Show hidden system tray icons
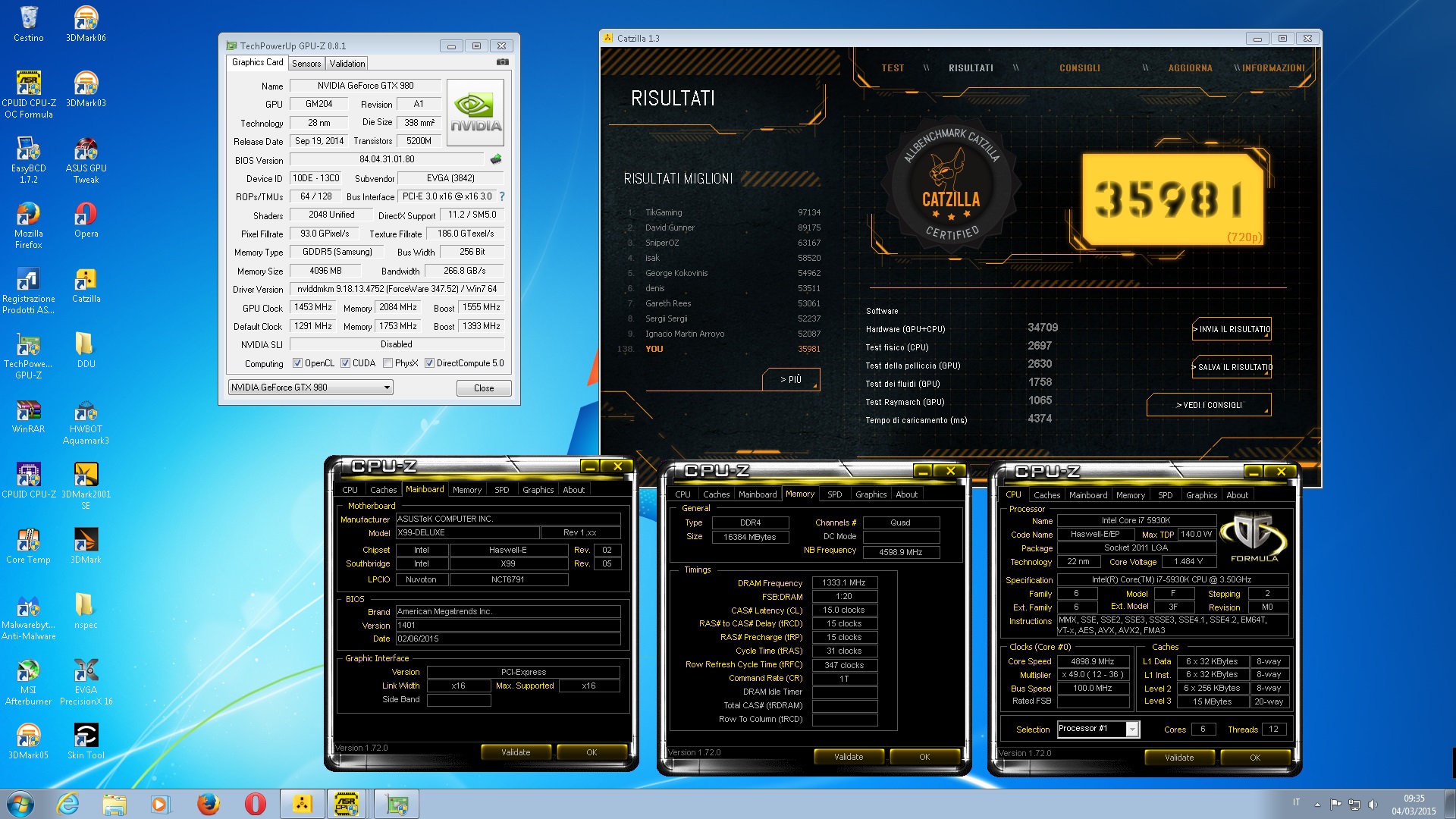The image size is (1456, 819). (1317, 805)
